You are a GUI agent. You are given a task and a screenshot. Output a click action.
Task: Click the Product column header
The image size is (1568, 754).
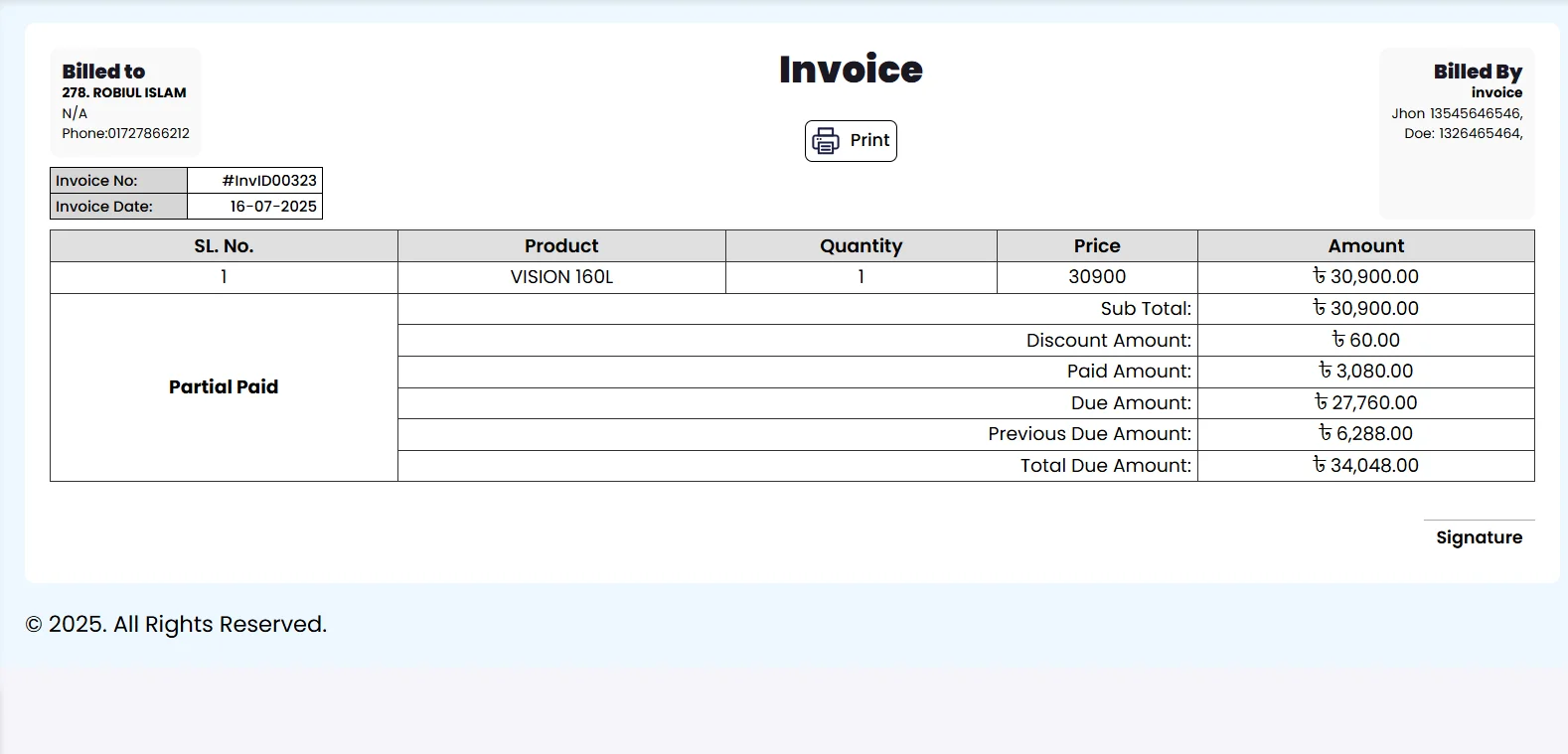pyautogui.click(x=561, y=246)
